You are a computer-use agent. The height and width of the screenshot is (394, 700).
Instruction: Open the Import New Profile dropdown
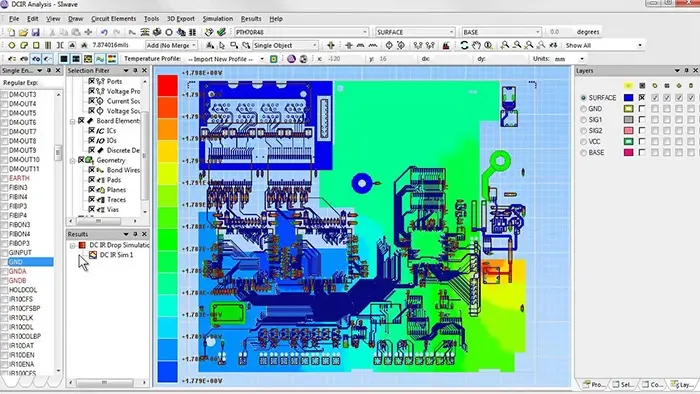coord(262,59)
